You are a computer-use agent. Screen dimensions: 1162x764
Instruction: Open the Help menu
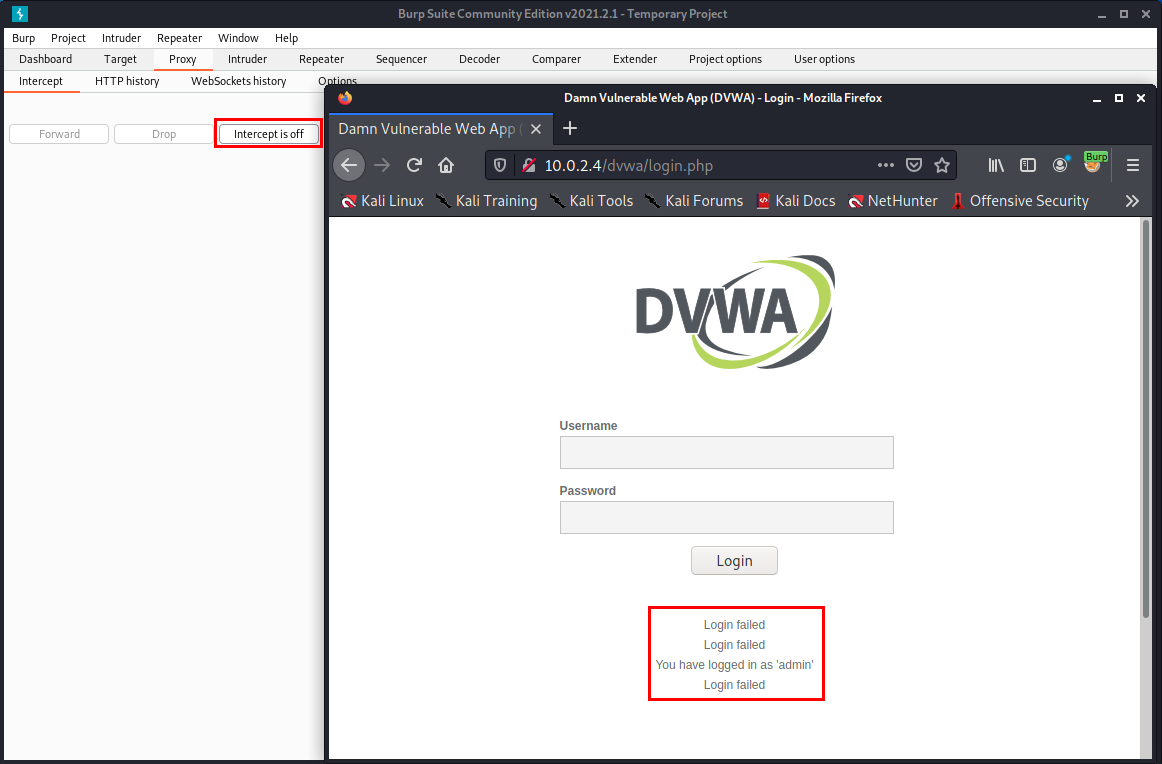point(286,38)
